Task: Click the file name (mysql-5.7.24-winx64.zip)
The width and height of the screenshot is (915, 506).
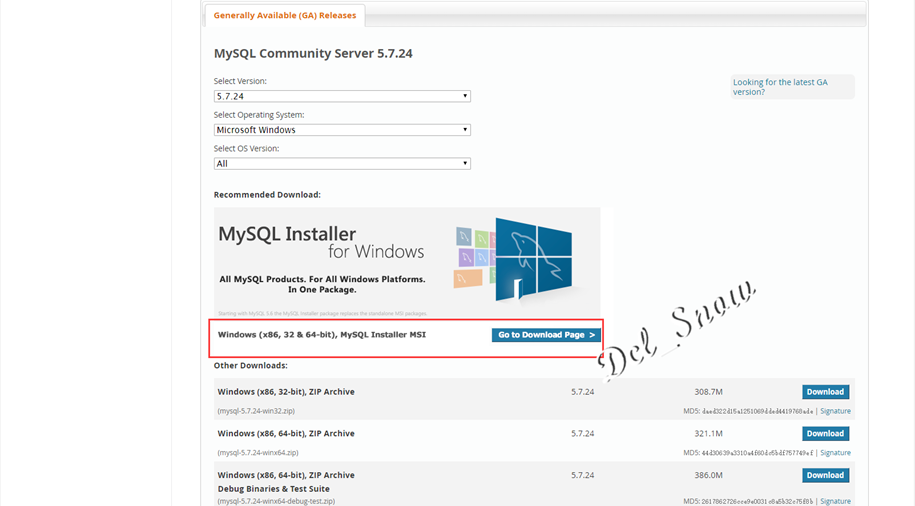Action: pos(258,453)
